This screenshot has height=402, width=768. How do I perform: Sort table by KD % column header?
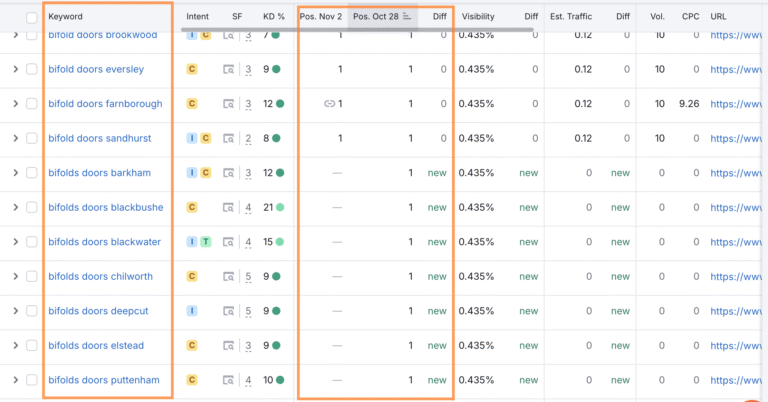(x=273, y=17)
